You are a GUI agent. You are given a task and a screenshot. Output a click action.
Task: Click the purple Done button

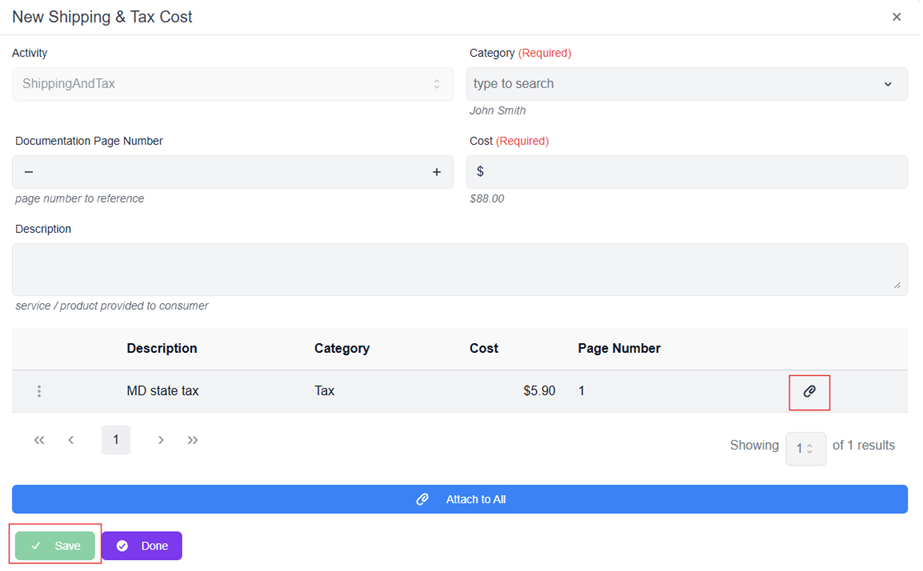(x=142, y=546)
